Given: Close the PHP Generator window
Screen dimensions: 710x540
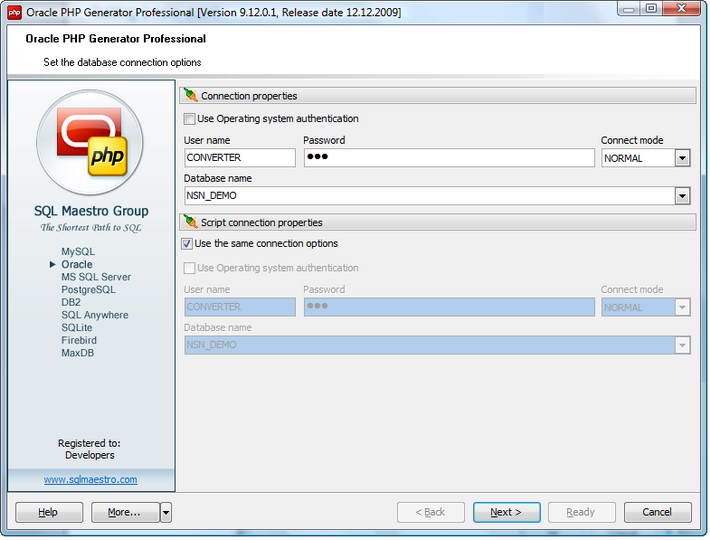Looking at the screenshot, I should 682,9.
